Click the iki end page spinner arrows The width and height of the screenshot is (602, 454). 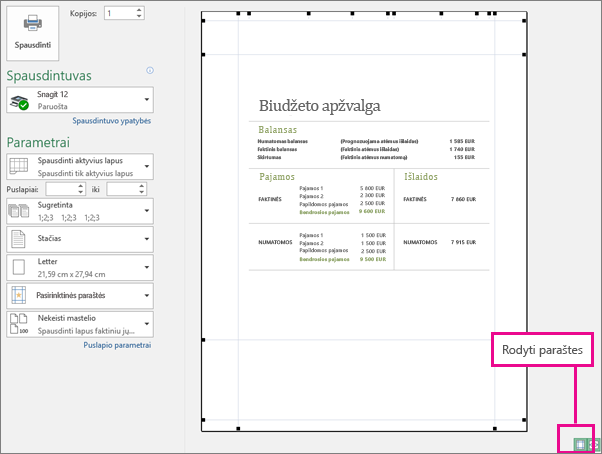point(142,189)
